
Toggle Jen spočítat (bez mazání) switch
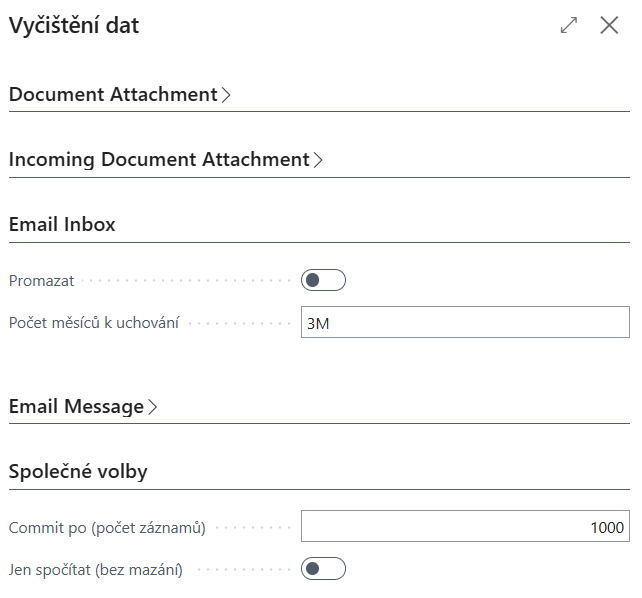tap(323, 569)
